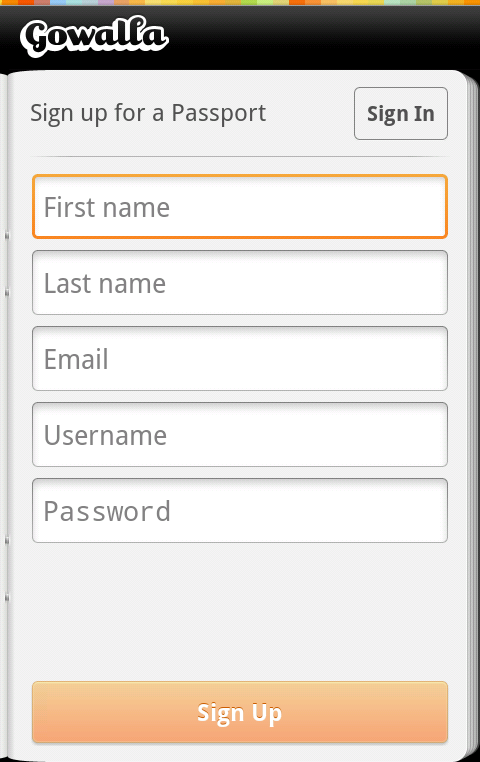
Task: Click the 'Password' placeholder text
Action: click(x=107, y=512)
